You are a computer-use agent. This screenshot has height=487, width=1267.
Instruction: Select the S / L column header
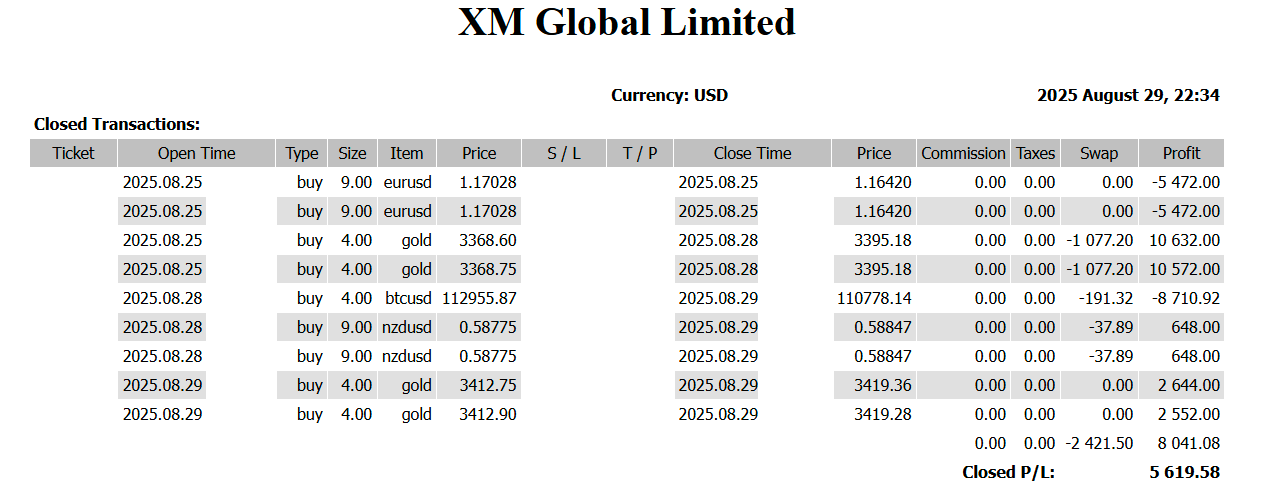564,153
